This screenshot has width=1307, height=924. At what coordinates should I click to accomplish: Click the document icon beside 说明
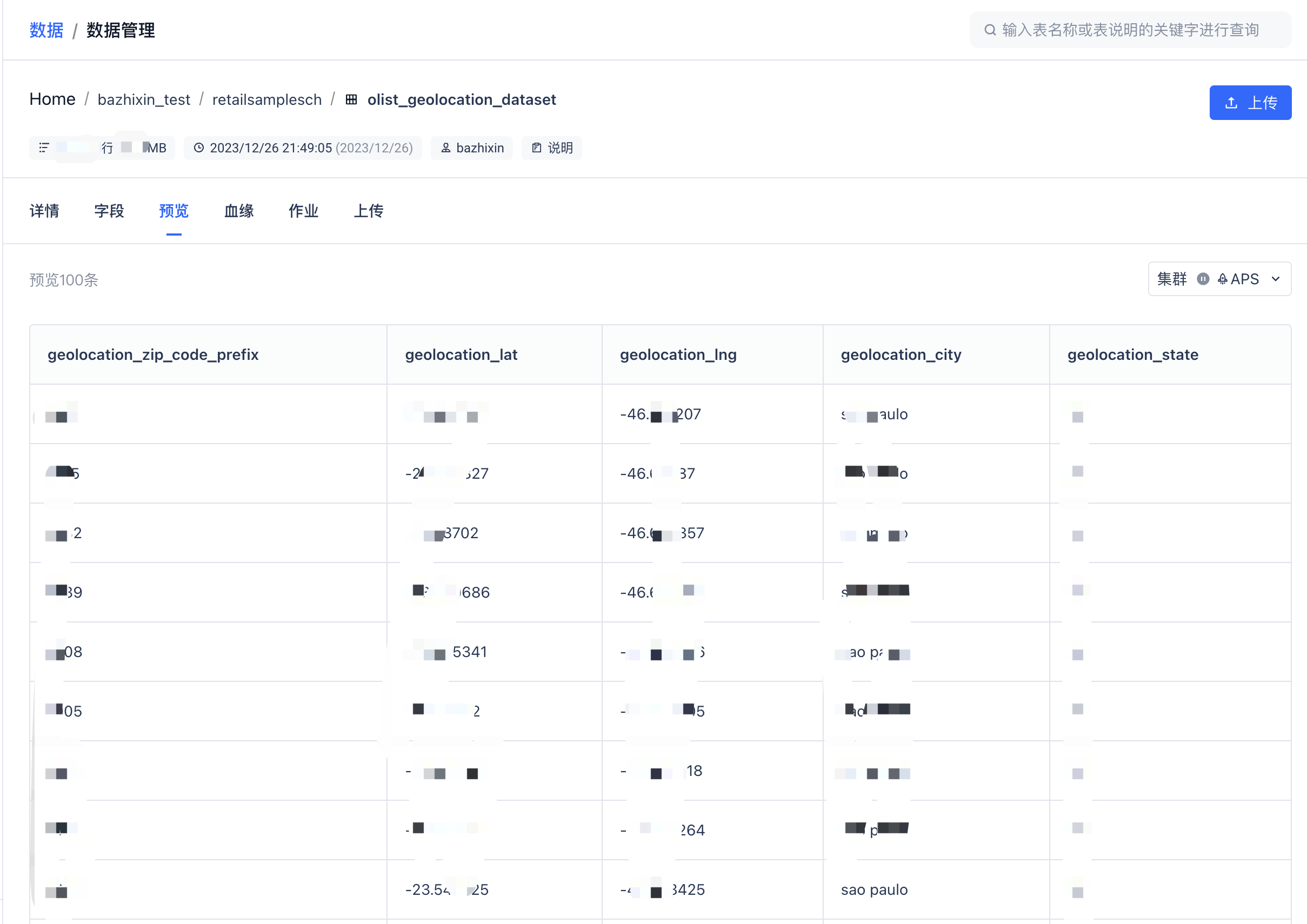click(x=536, y=148)
